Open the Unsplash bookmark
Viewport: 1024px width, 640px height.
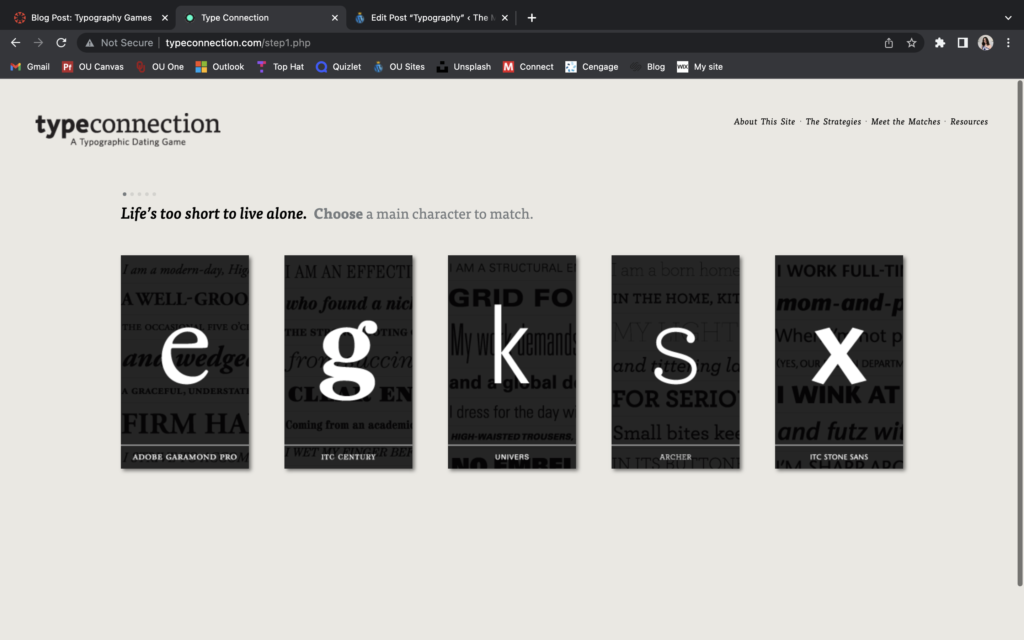coord(464,67)
